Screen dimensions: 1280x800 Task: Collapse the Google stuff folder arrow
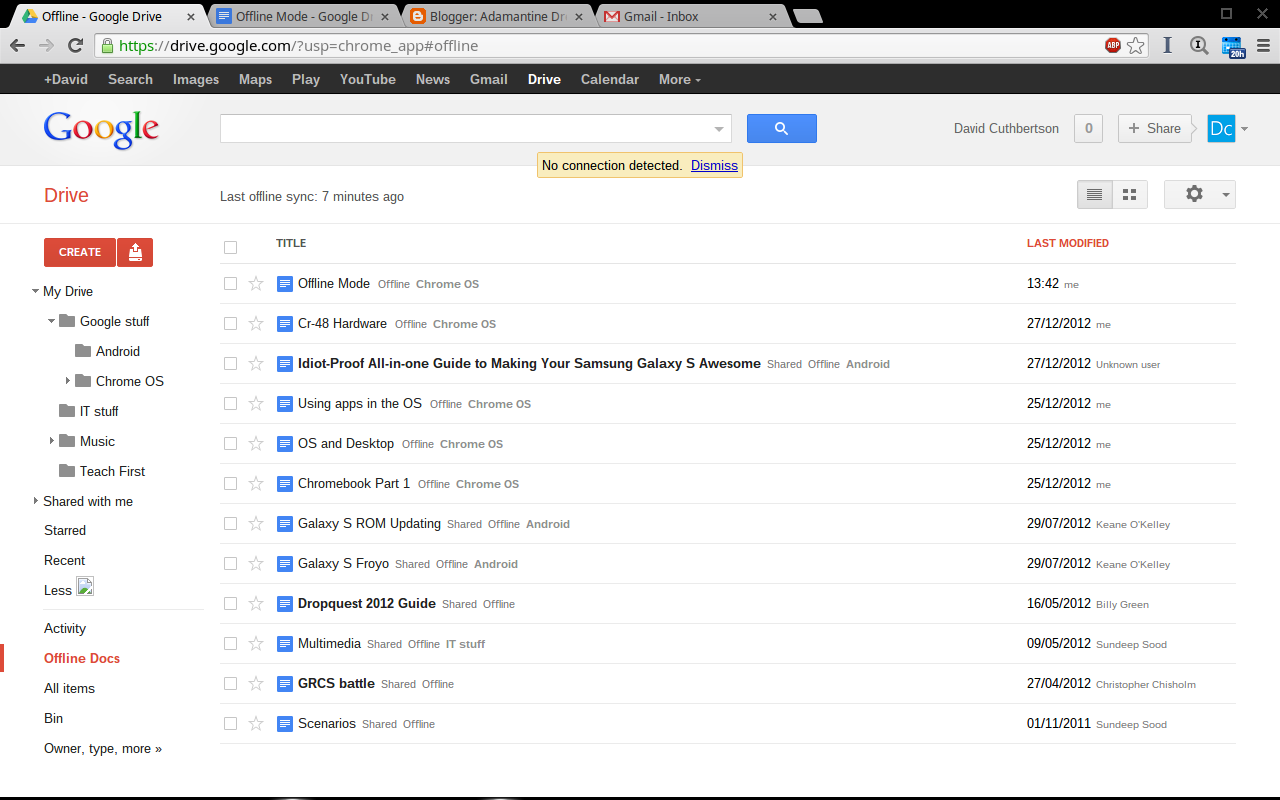pos(51,321)
